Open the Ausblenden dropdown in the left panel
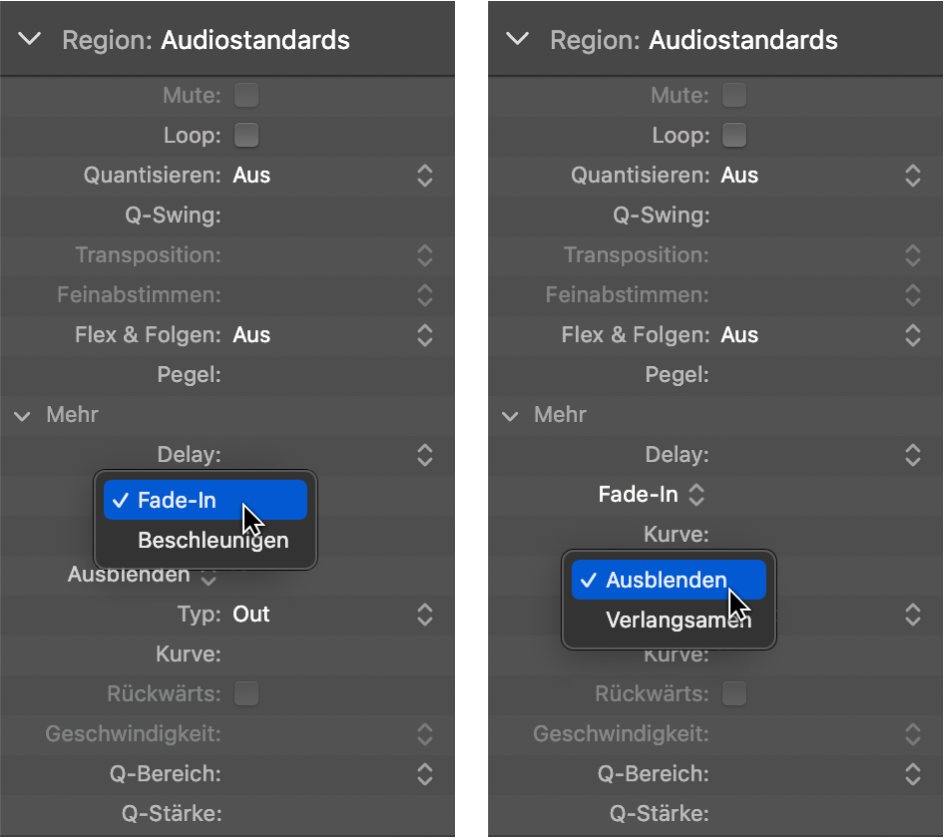Image resolution: width=944 pixels, height=838 pixels. 207,575
